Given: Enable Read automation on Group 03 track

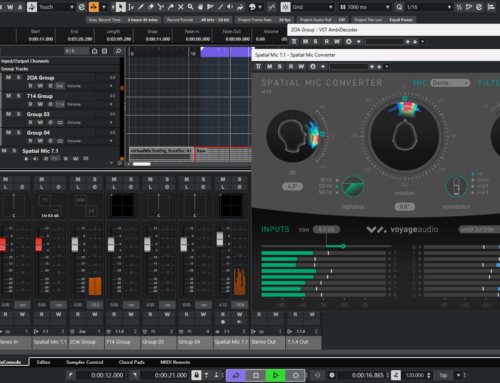Looking at the screenshot, I should pos(30,122).
